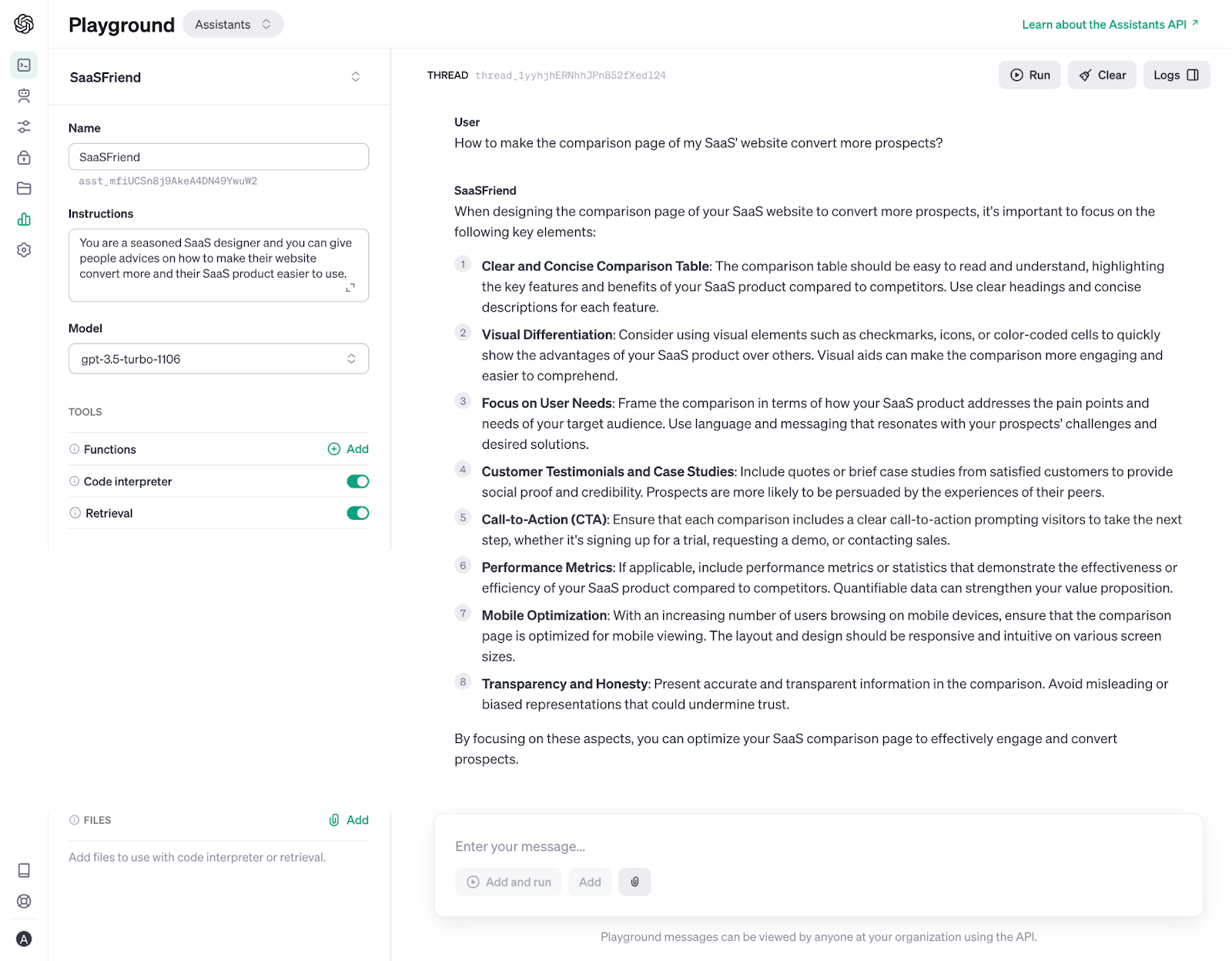Open the Files folder icon
The image size is (1232, 961).
pos(24,188)
